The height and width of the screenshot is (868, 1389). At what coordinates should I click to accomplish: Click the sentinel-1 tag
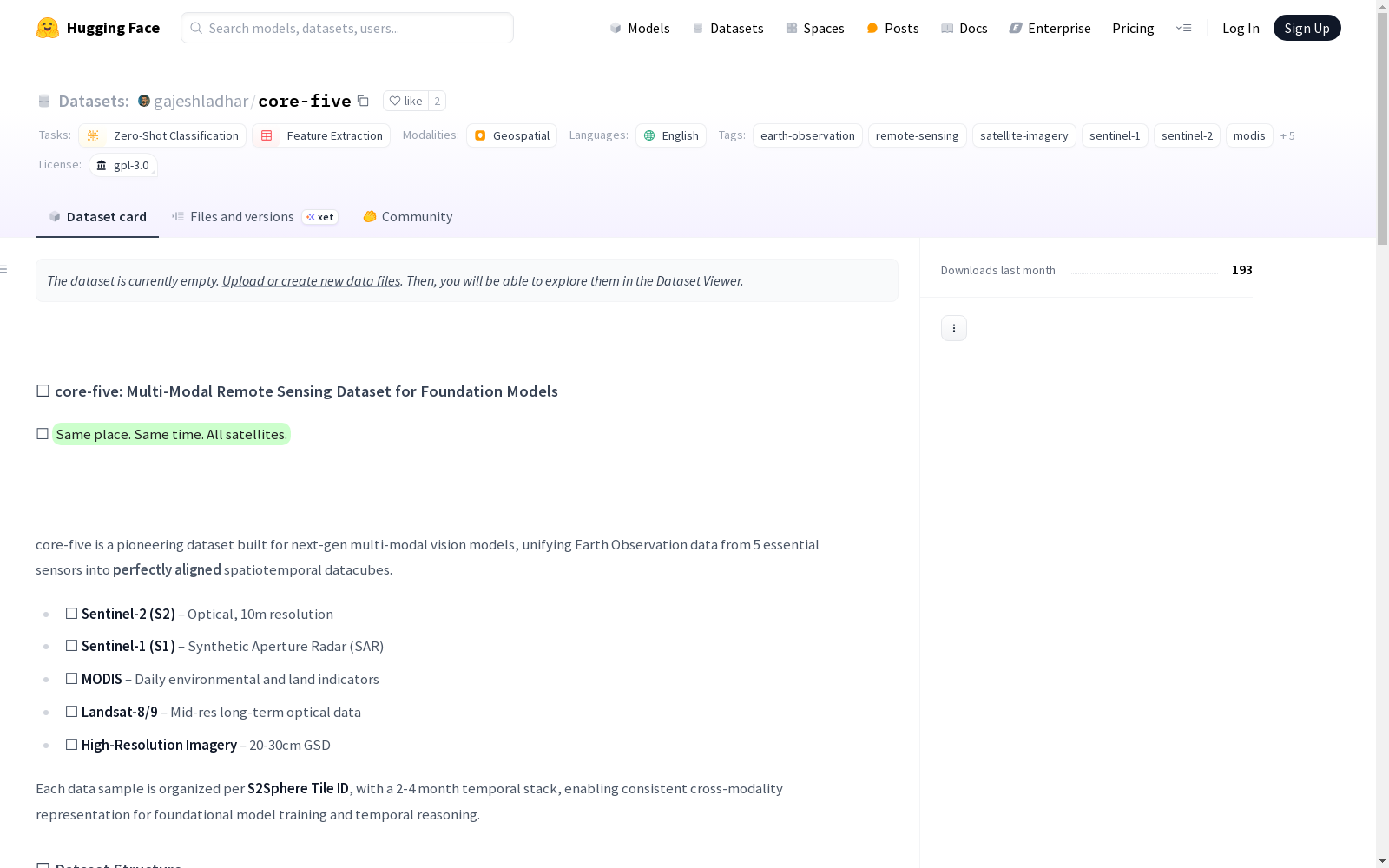pyautogui.click(x=1115, y=135)
